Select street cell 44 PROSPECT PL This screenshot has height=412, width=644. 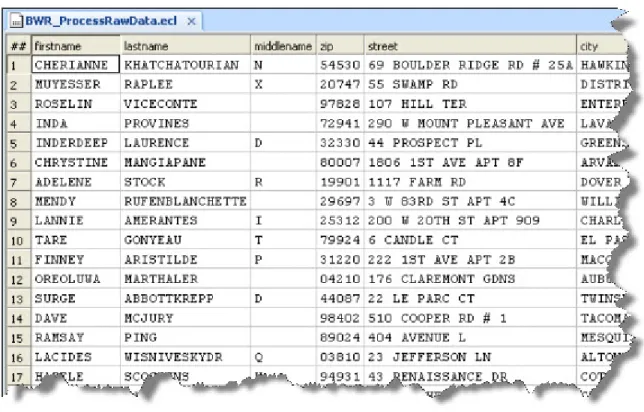pyautogui.click(x=471, y=143)
